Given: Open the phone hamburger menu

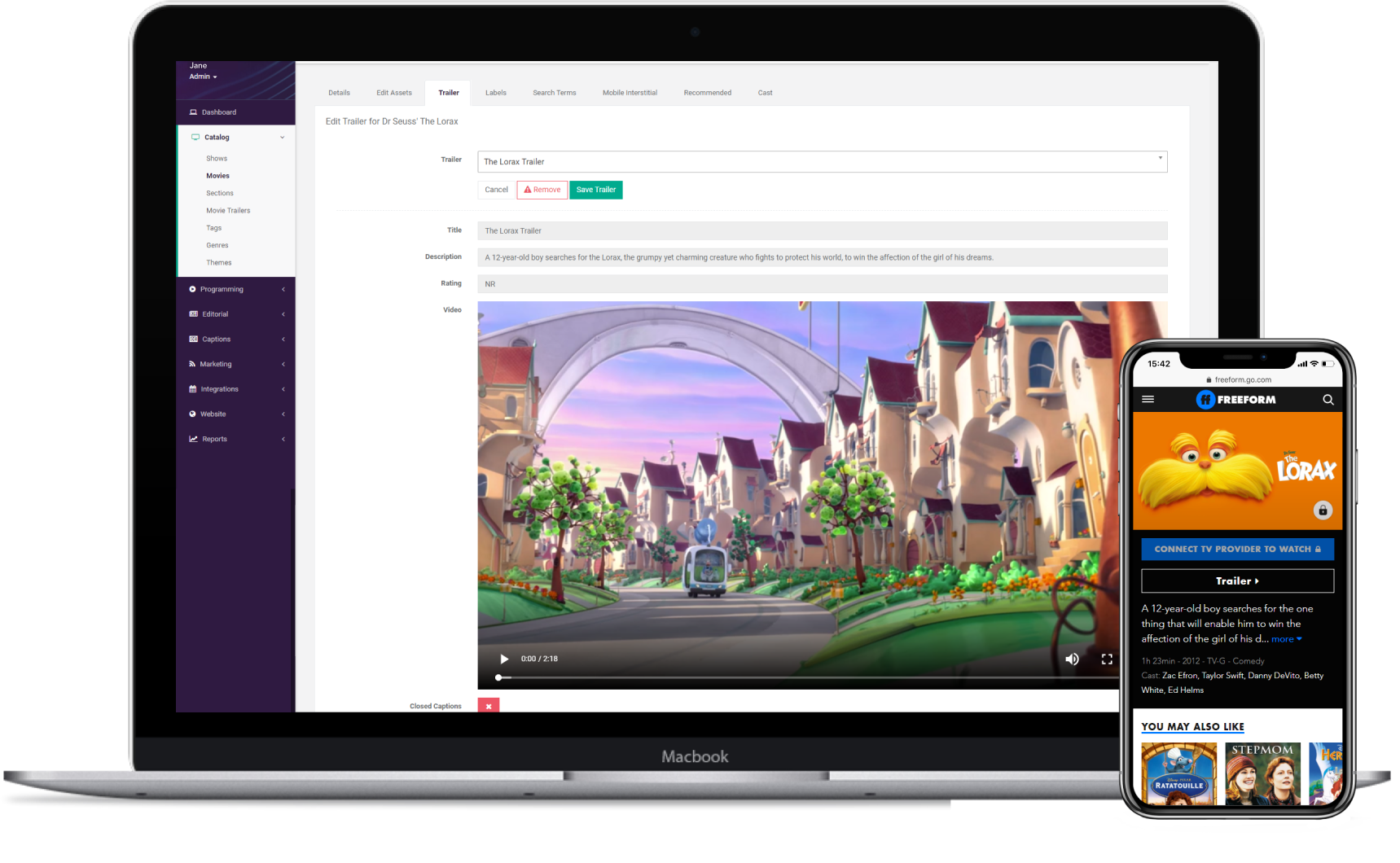Looking at the screenshot, I should click(1148, 400).
